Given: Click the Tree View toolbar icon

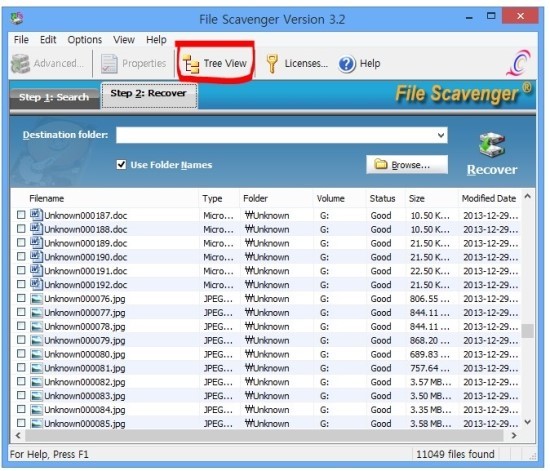Looking at the screenshot, I should 191,64.
